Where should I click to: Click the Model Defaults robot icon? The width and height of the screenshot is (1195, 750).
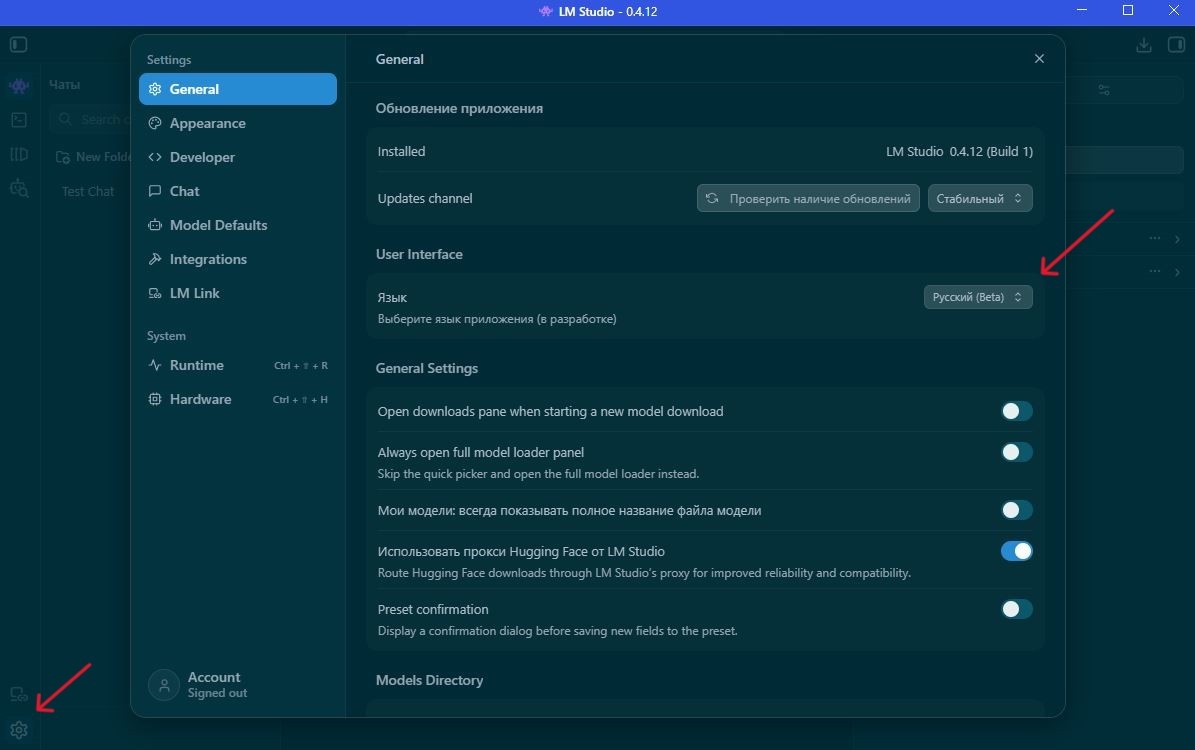[x=155, y=225]
